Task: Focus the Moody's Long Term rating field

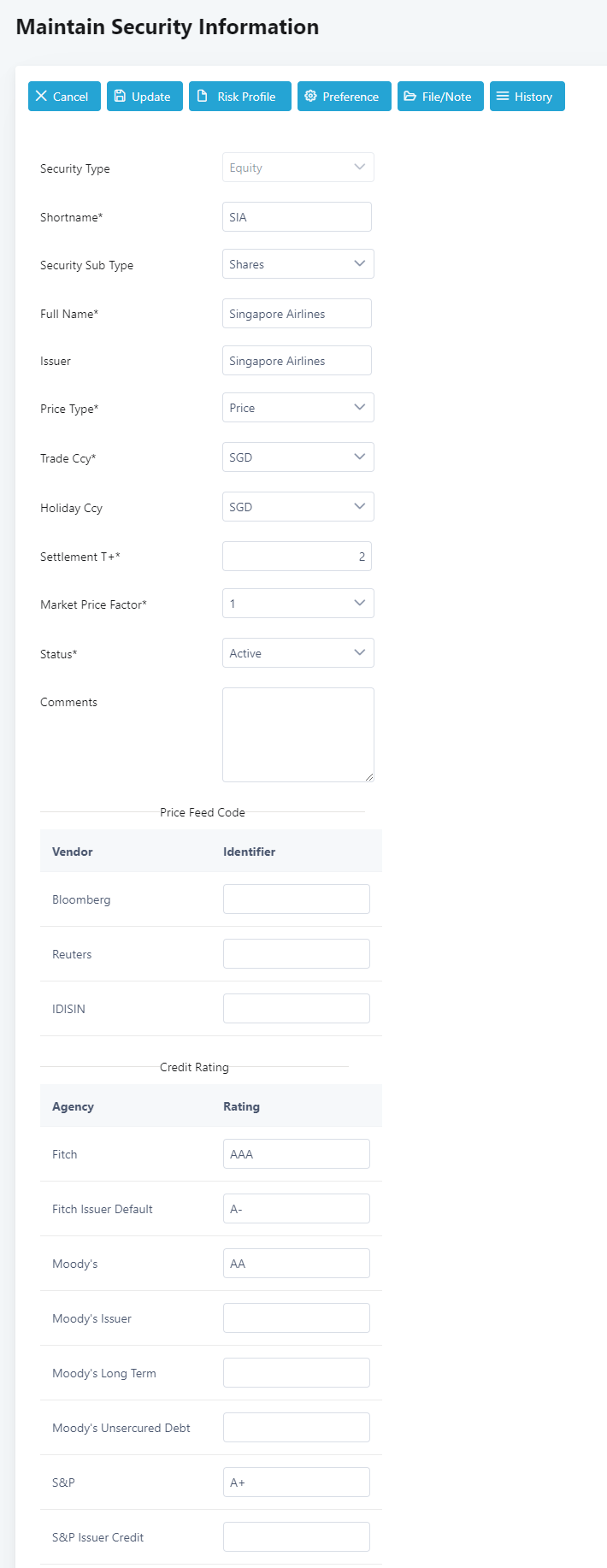Action: click(x=296, y=1373)
